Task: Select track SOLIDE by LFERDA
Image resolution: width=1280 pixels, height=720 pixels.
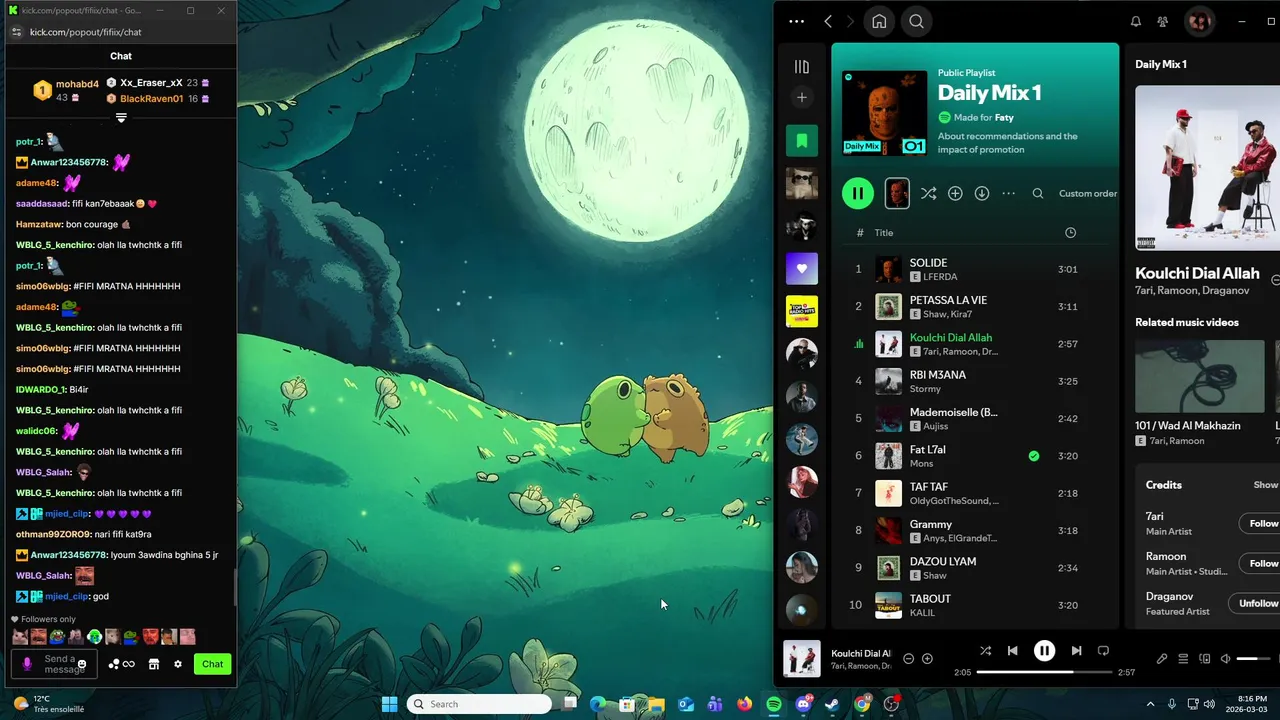Action: 976,269
